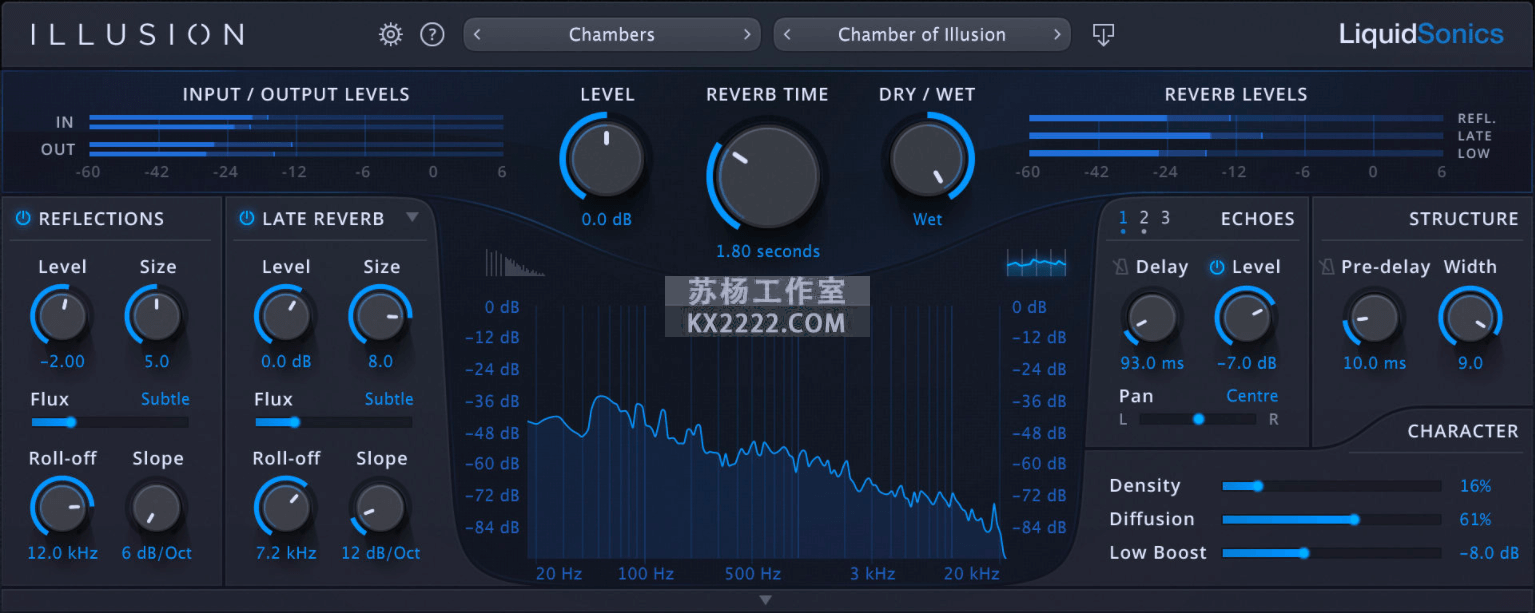Viewport: 1535px width, 613px height.
Task: Click the Late Reverb Level knob
Action: coord(286,316)
